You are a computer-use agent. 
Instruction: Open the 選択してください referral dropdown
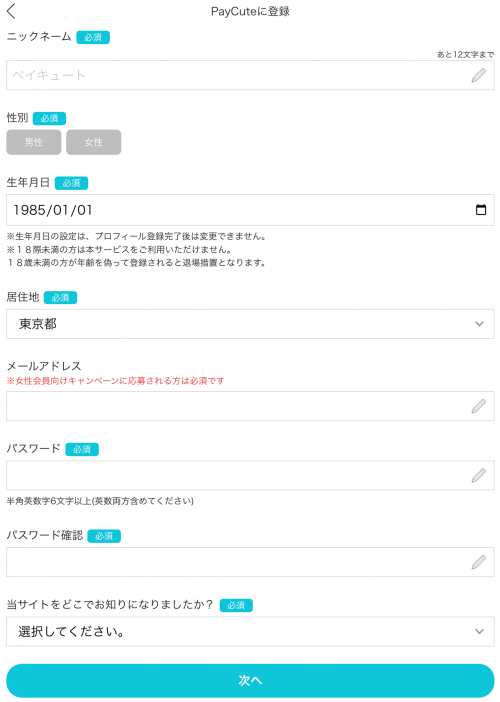tap(250, 631)
